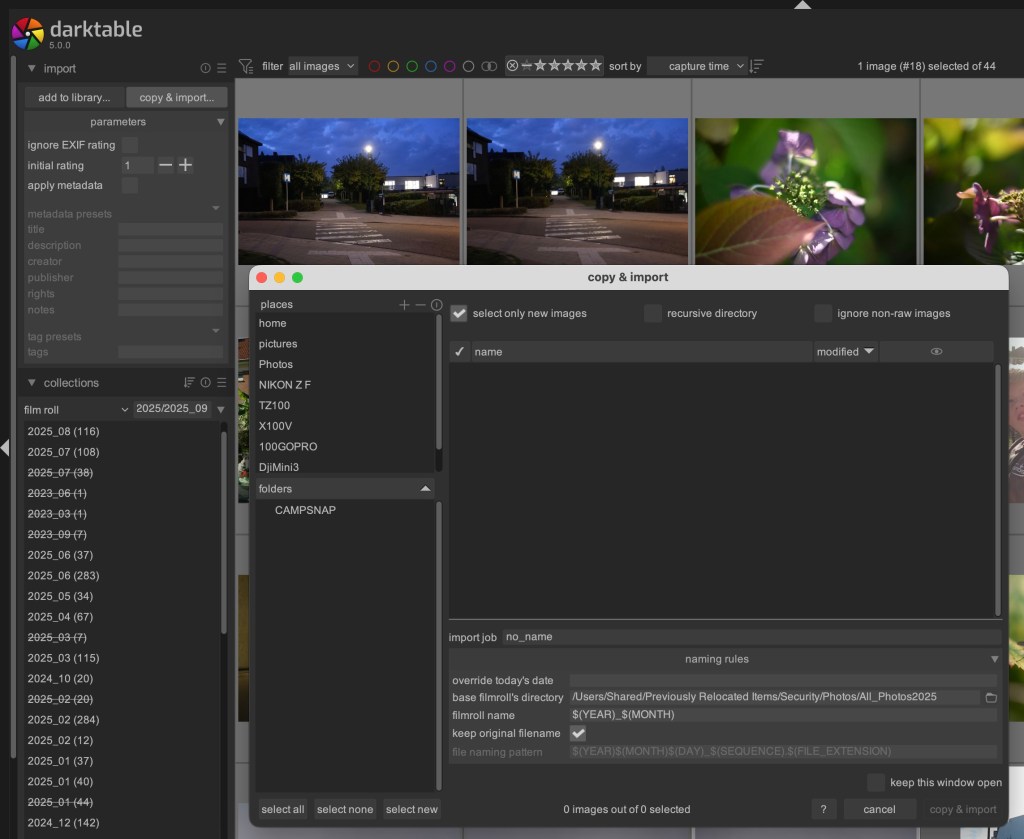Click the browse folder icon for base directory
The width and height of the screenshot is (1024, 839).
[991, 697]
